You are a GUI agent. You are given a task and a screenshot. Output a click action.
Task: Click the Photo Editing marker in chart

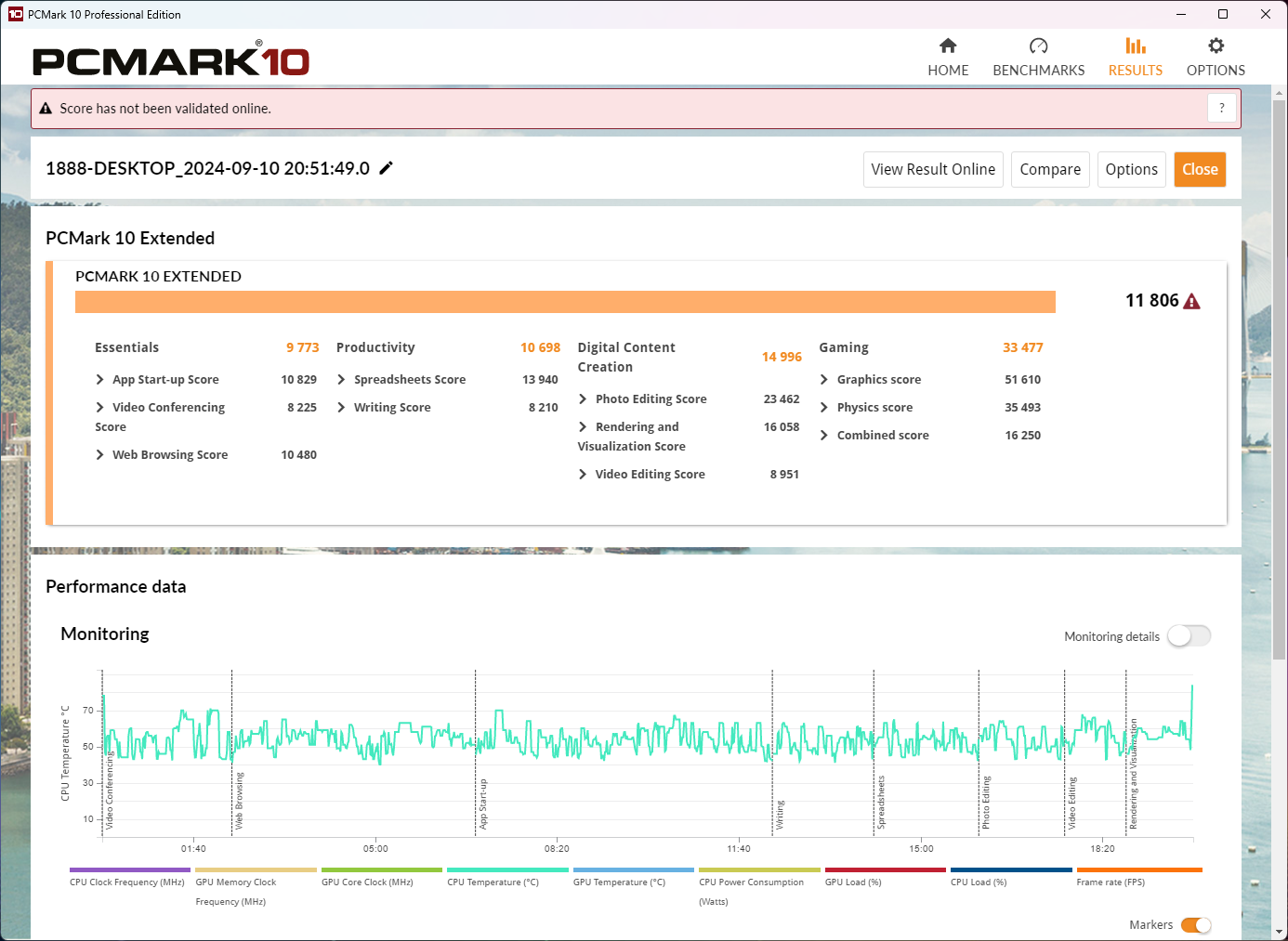[986, 803]
